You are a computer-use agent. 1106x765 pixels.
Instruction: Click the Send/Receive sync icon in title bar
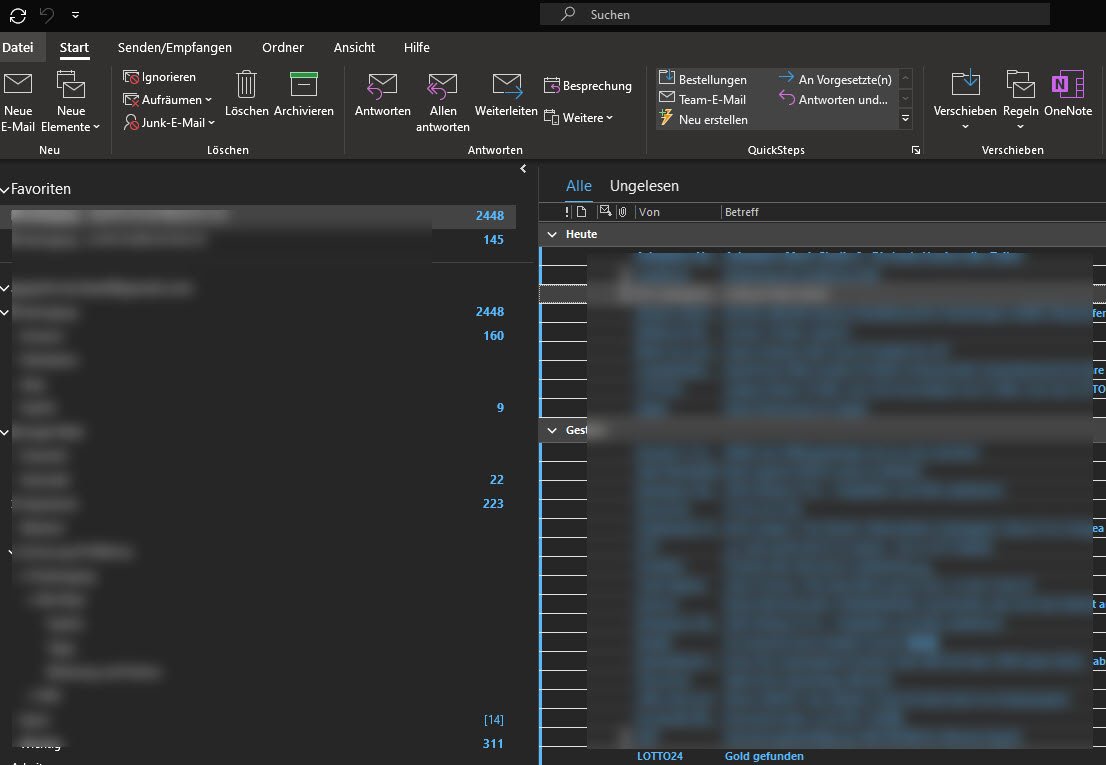click(18, 16)
